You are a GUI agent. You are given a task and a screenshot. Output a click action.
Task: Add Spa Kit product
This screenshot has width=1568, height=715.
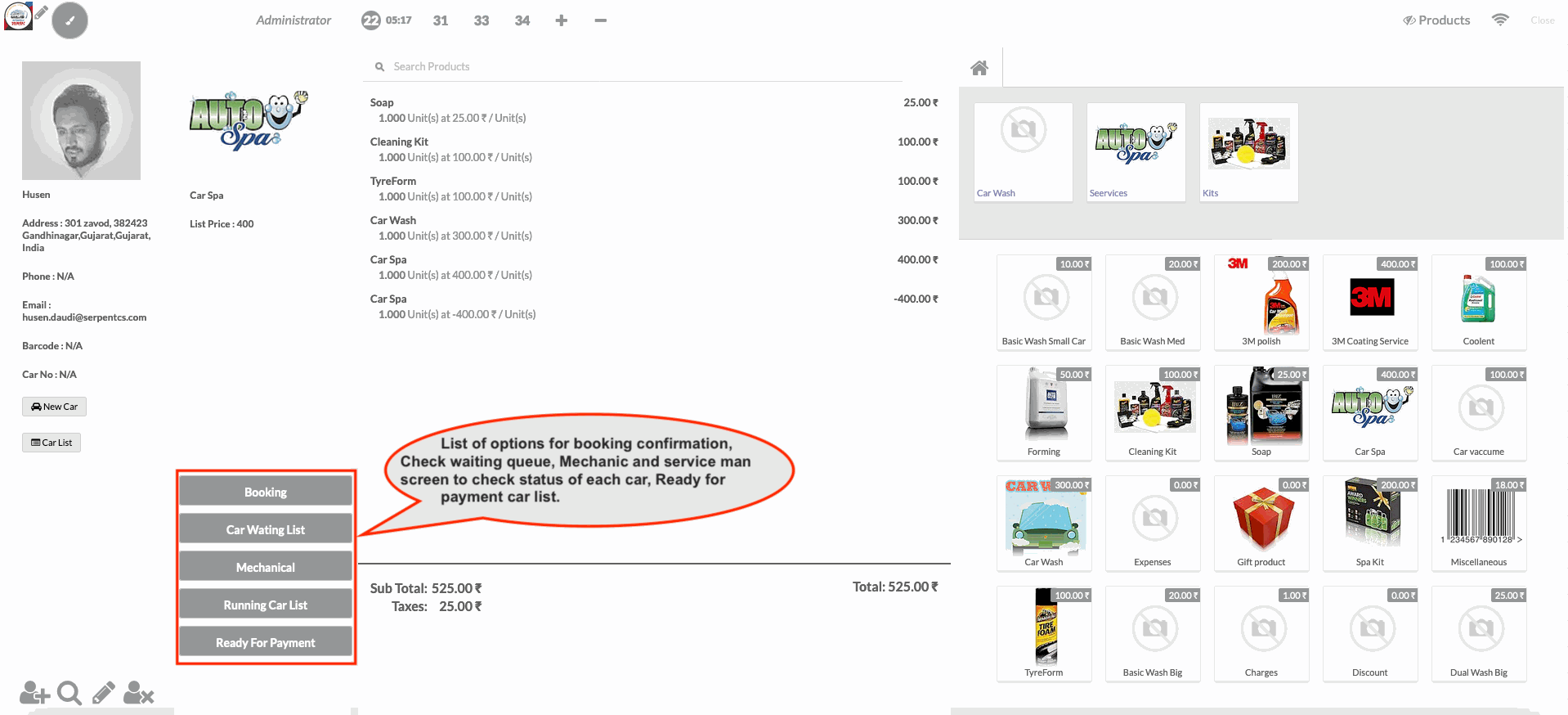[1370, 524]
